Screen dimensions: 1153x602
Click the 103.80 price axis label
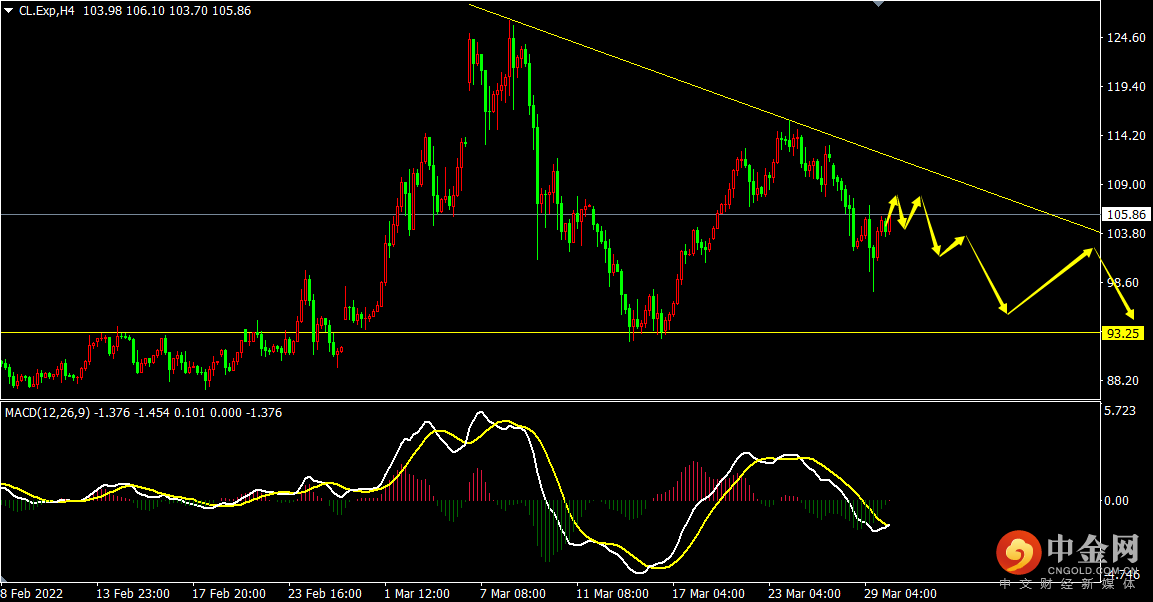click(x=1126, y=234)
